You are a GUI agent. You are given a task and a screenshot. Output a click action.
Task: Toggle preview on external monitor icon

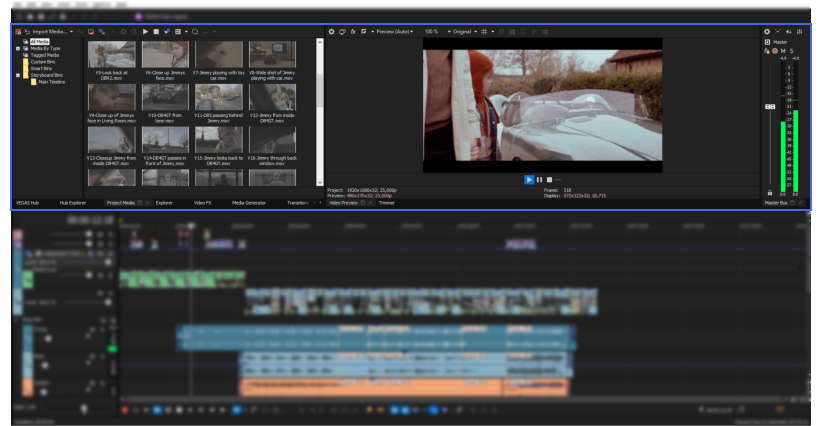[x=342, y=32]
